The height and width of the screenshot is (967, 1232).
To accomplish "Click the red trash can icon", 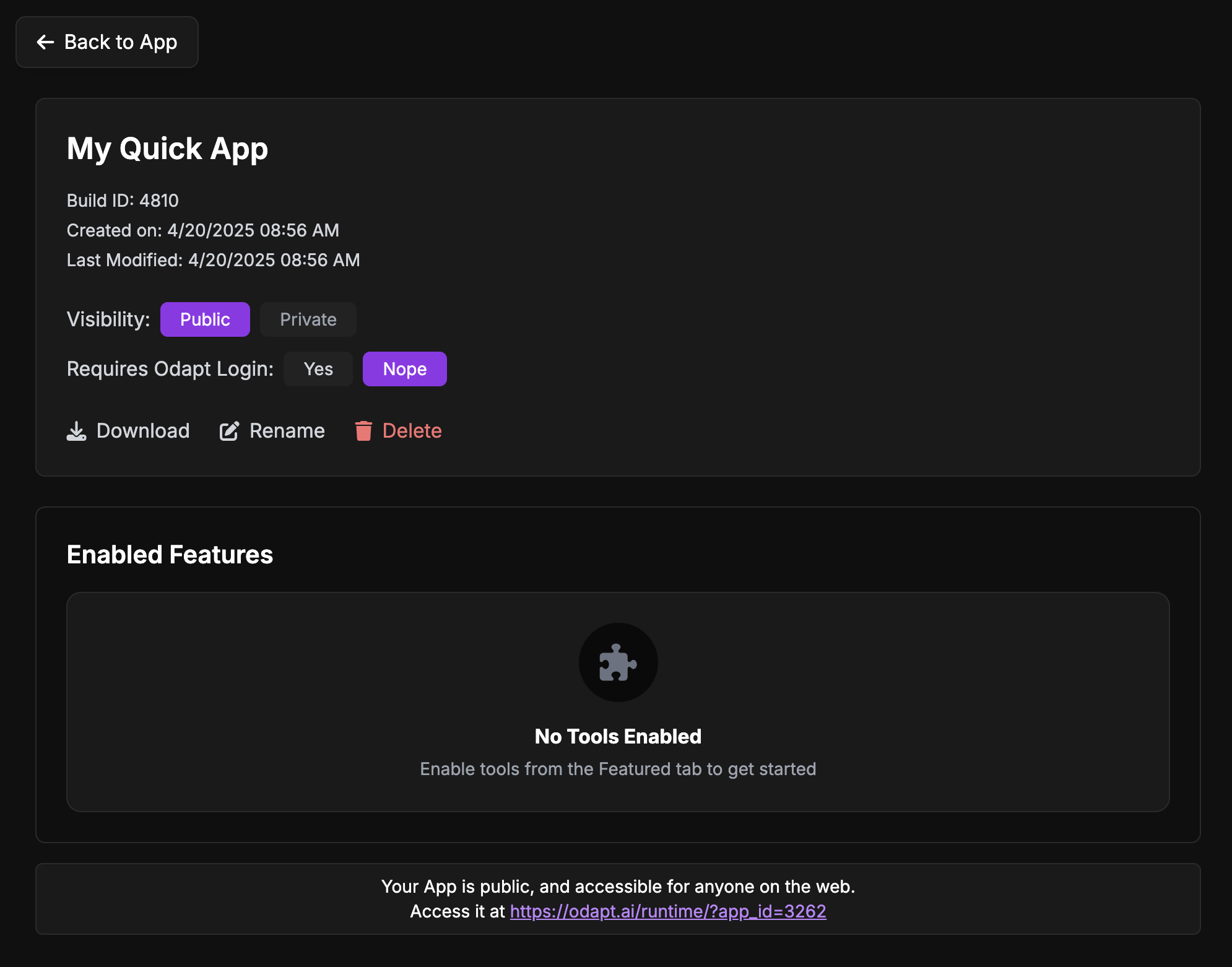I will 363,431.
